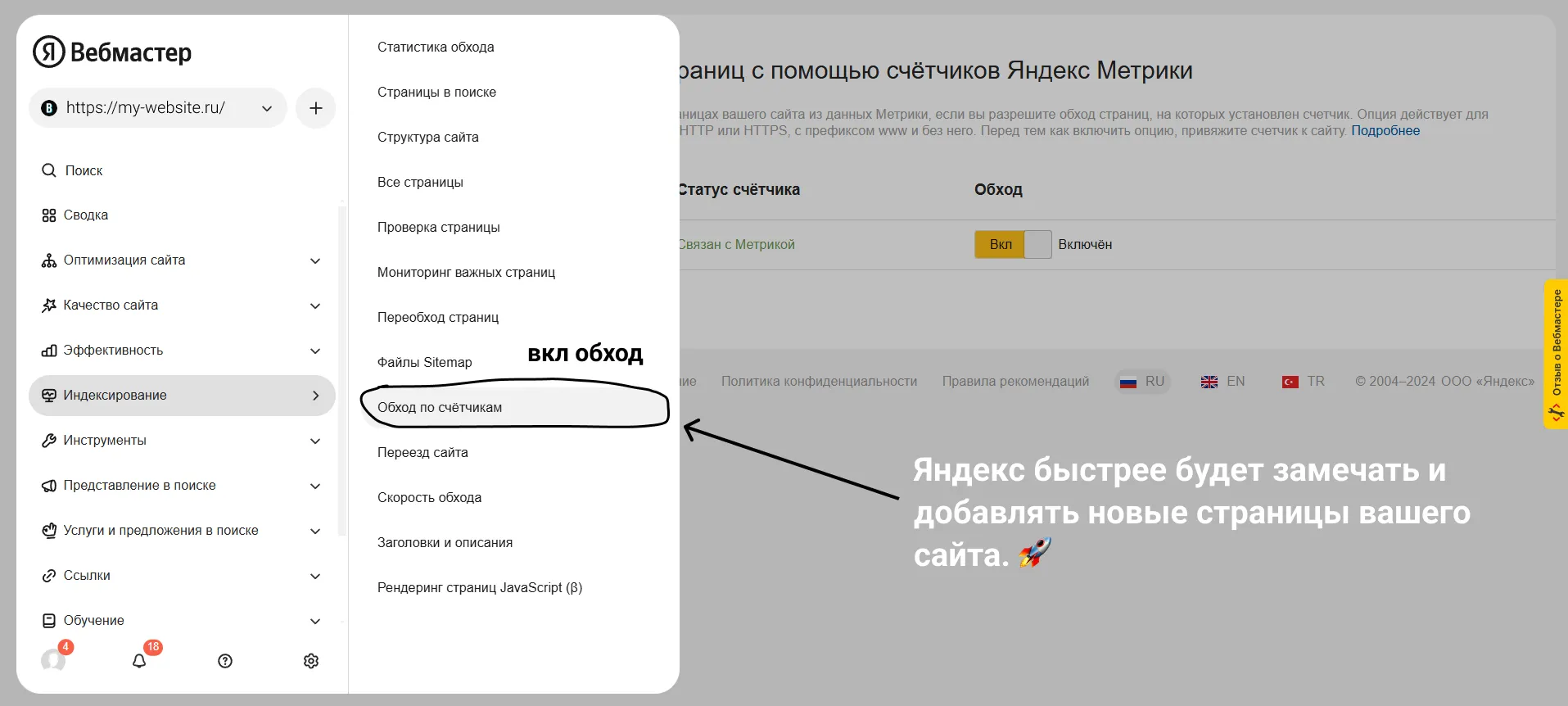Switch language to RU

pos(1143,382)
